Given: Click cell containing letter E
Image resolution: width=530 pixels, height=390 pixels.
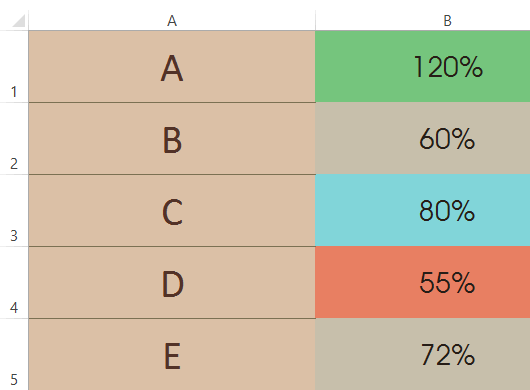Looking at the screenshot, I should 172,355.
